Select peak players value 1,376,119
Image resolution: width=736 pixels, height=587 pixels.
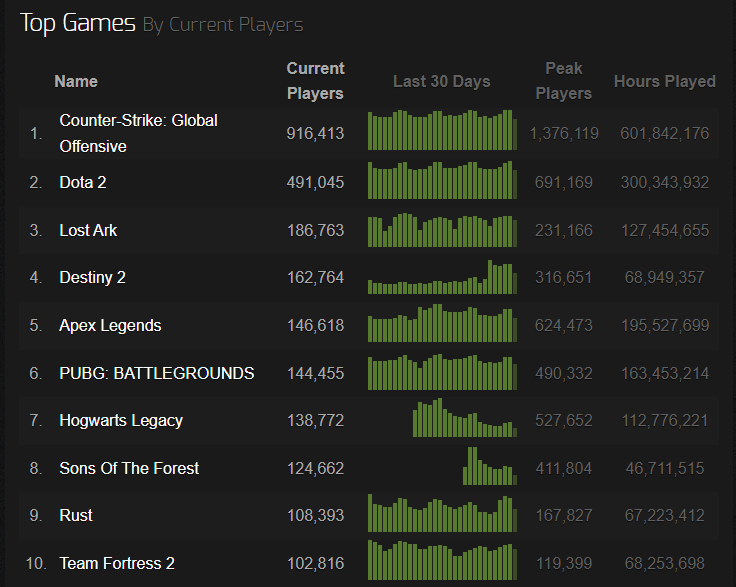(x=564, y=133)
